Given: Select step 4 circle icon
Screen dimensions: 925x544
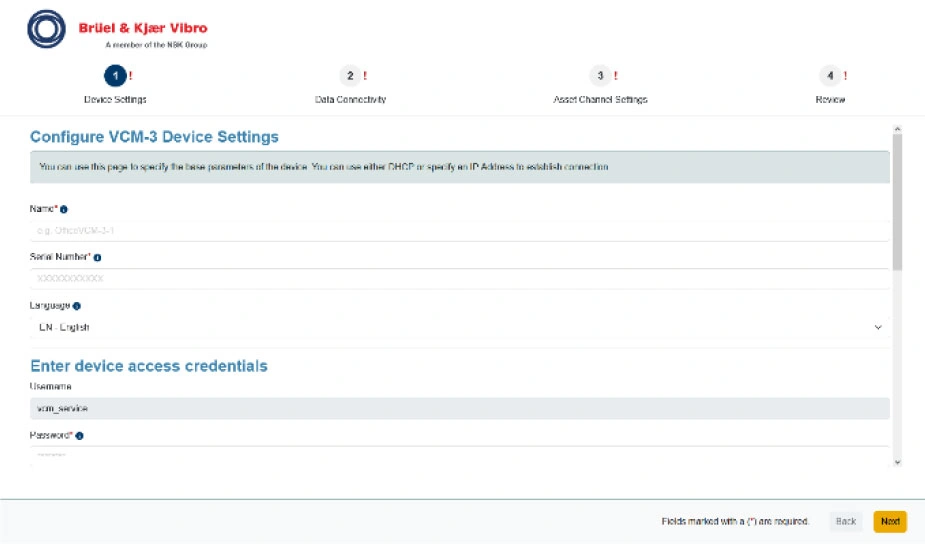Looking at the screenshot, I should coord(829,76).
